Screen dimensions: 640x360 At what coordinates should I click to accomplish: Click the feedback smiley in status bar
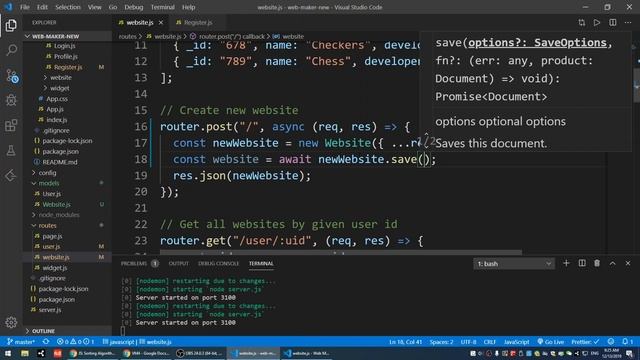[x=611, y=342]
